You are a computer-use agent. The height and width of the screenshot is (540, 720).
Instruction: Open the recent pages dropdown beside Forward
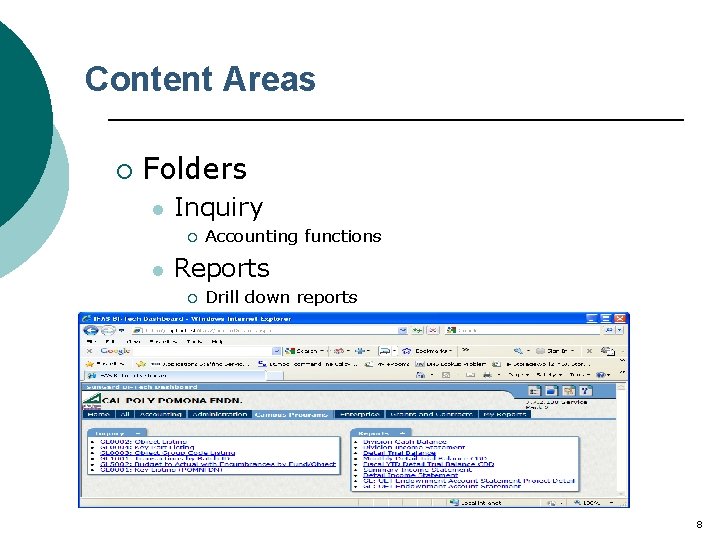122,331
